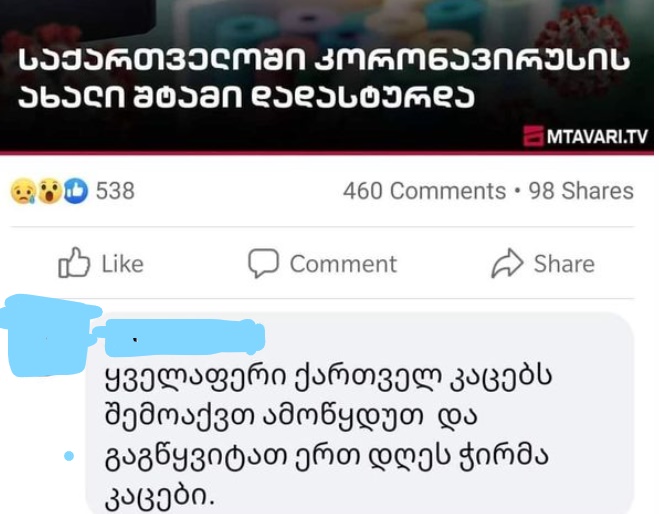Click the small blue dot beside the comment
The image size is (659, 514).
[69, 456]
